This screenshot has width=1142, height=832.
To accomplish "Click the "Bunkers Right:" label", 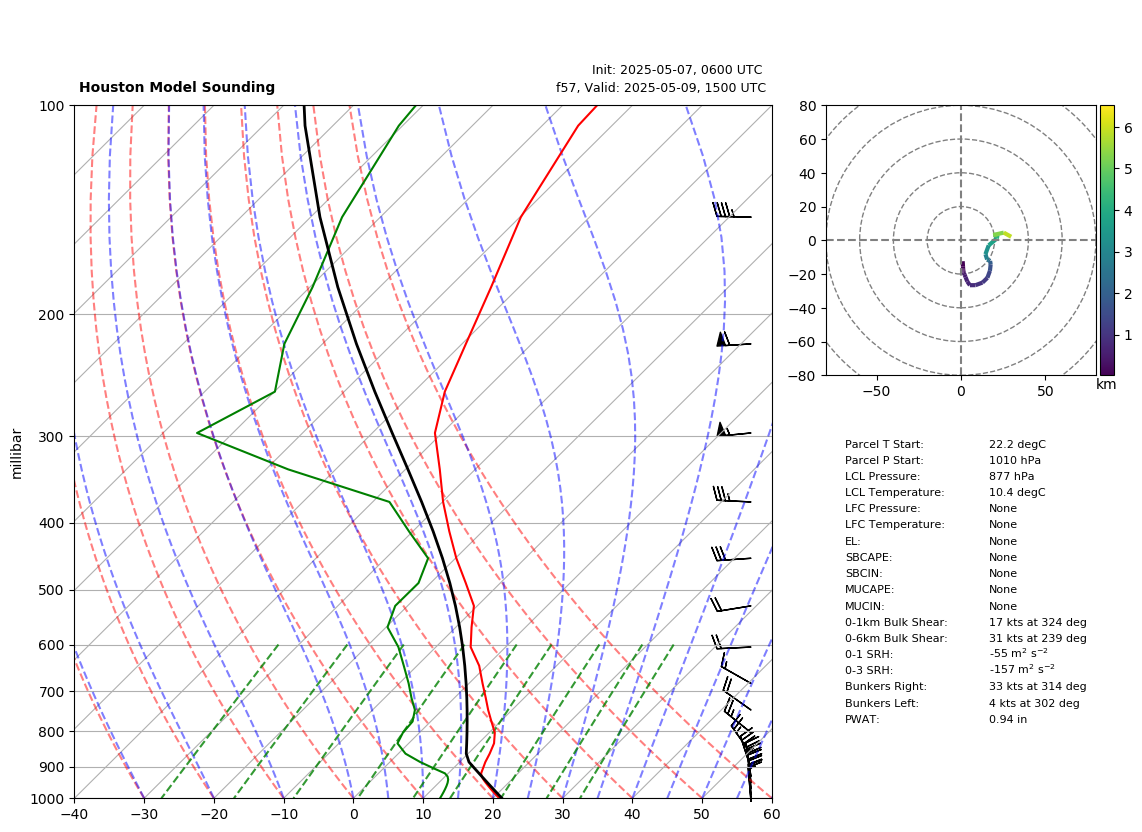I will click(886, 686).
